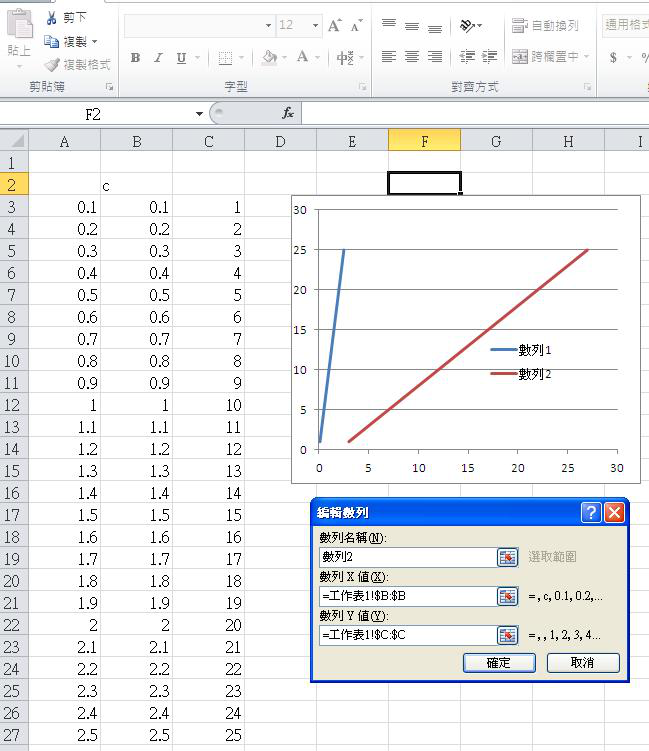649x751 pixels.
Task: Click the bottom align icon
Action: pyautogui.click(x=435, y=27)
